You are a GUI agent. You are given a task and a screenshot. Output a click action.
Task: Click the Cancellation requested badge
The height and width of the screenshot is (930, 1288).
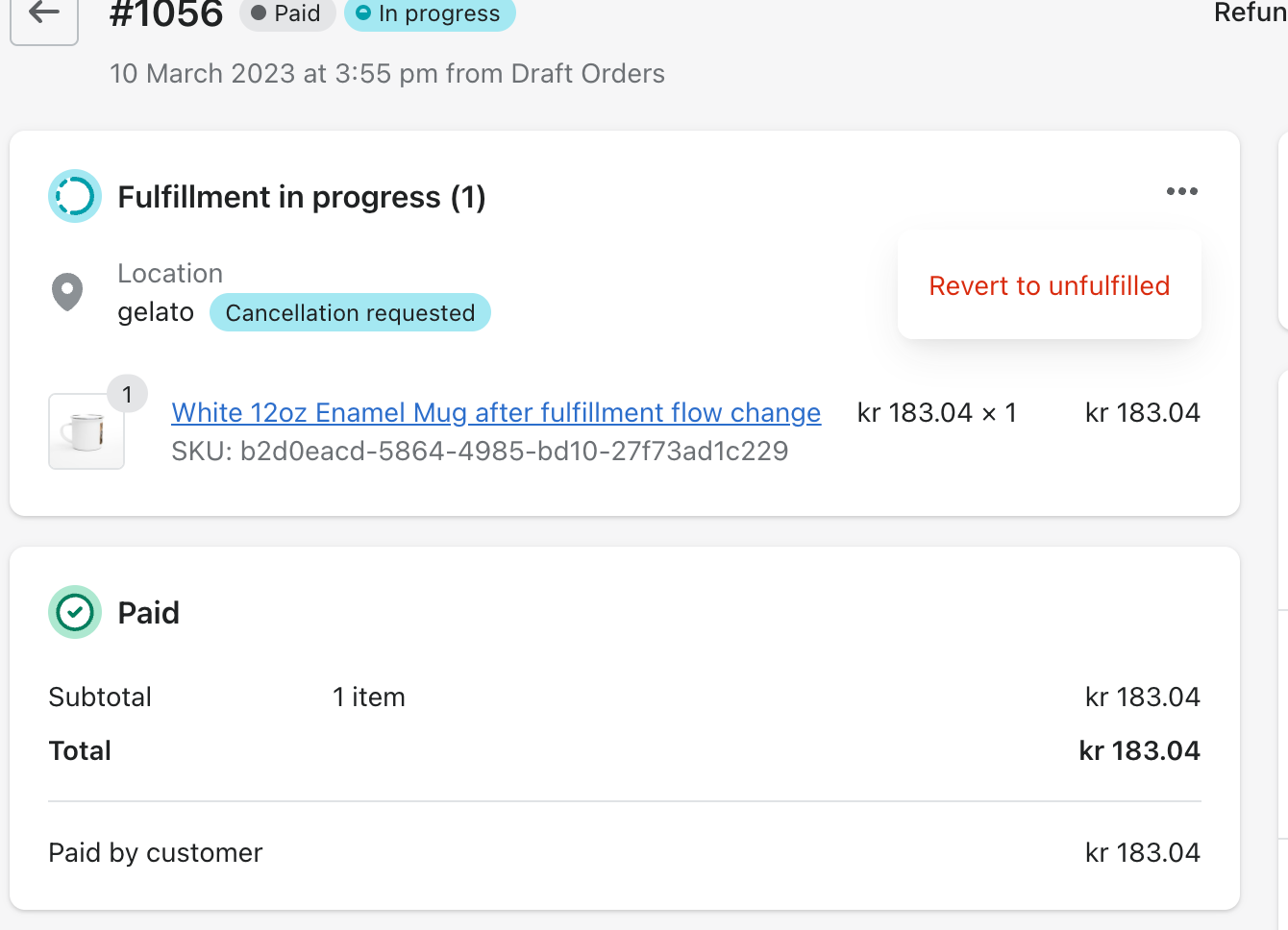point(350,312)
